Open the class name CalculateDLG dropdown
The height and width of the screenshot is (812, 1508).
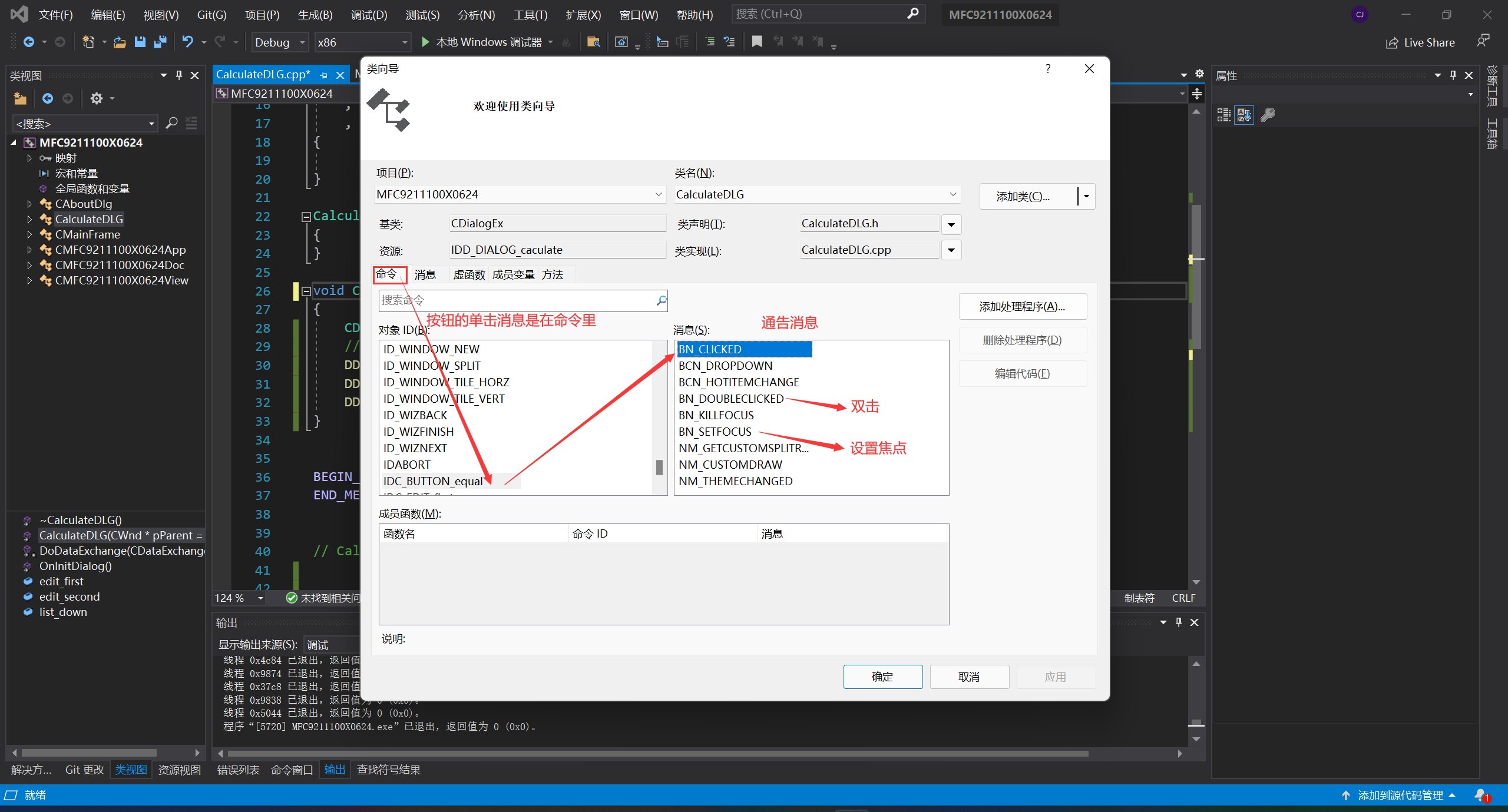click(x=953, y=194)
